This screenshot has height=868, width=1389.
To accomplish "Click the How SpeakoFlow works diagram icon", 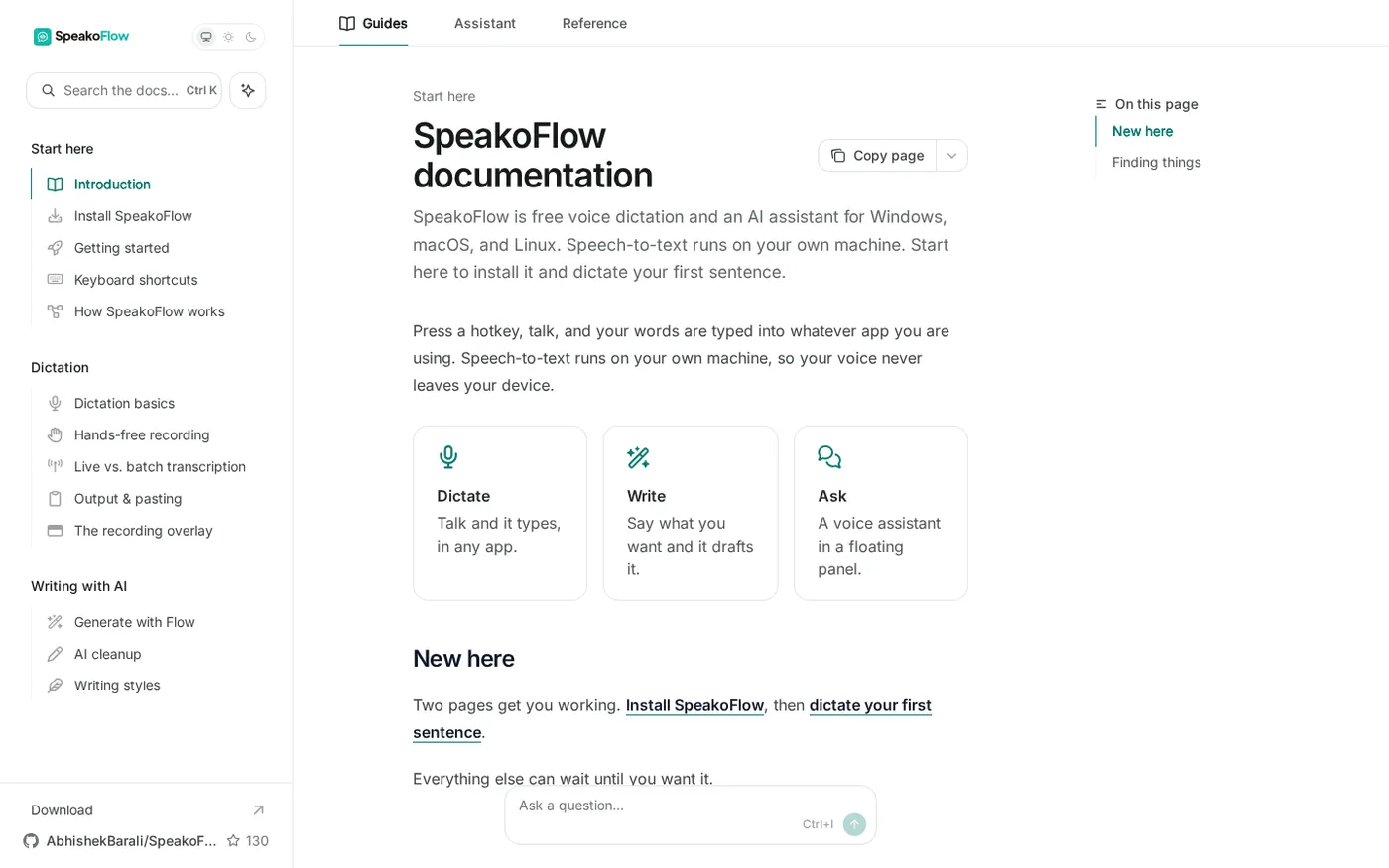I will pyautogui.click(x=56, y=311).
